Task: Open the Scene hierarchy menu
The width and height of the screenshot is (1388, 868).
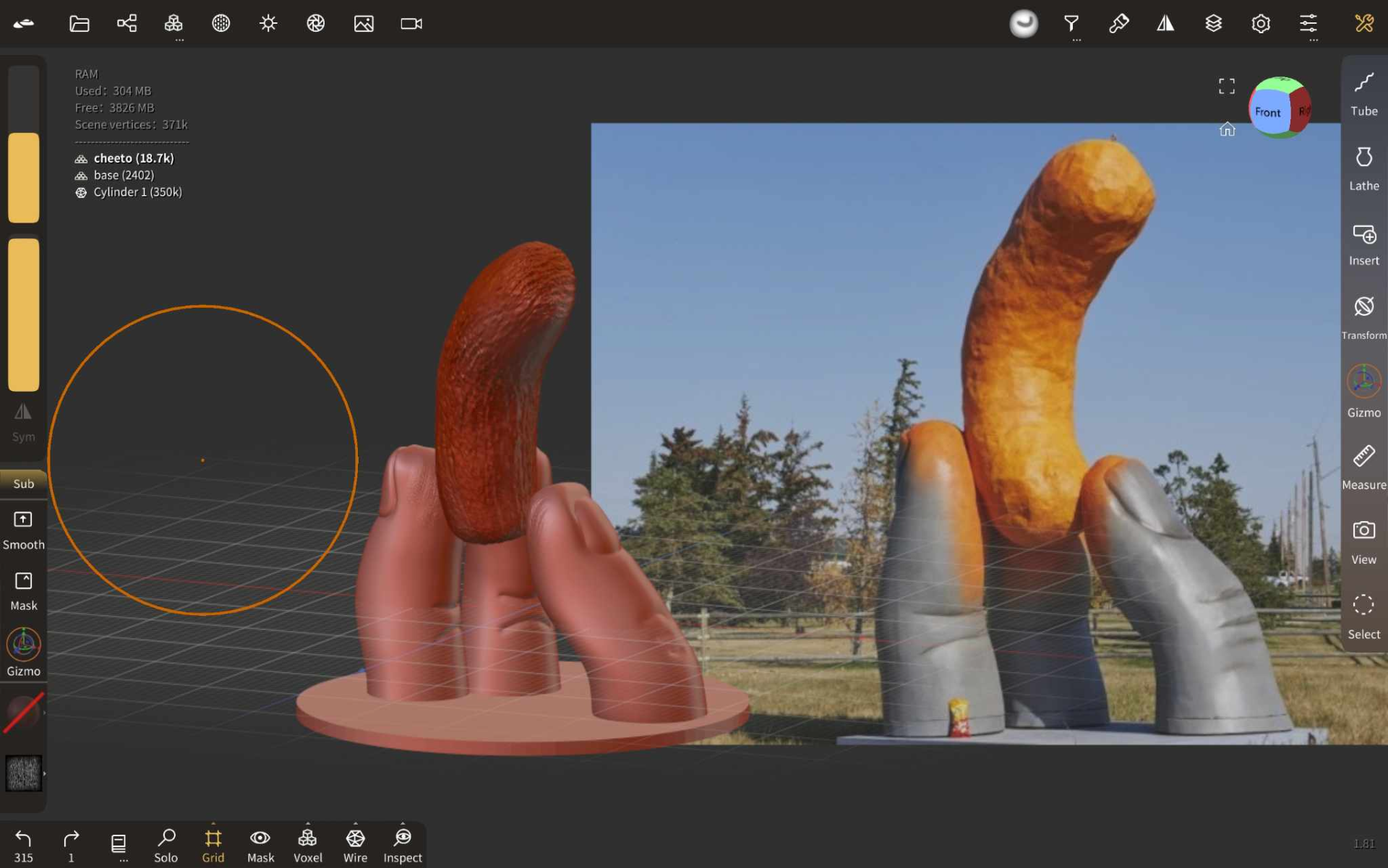Action: coord(127,24)
